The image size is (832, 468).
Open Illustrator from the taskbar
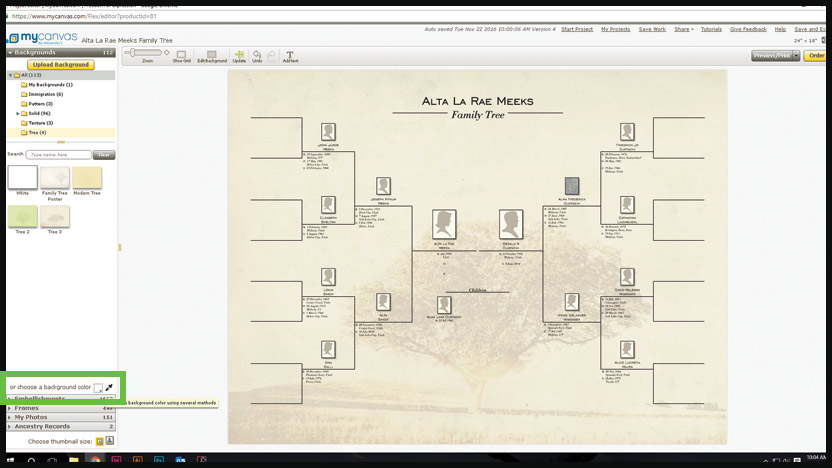[137, 460]
